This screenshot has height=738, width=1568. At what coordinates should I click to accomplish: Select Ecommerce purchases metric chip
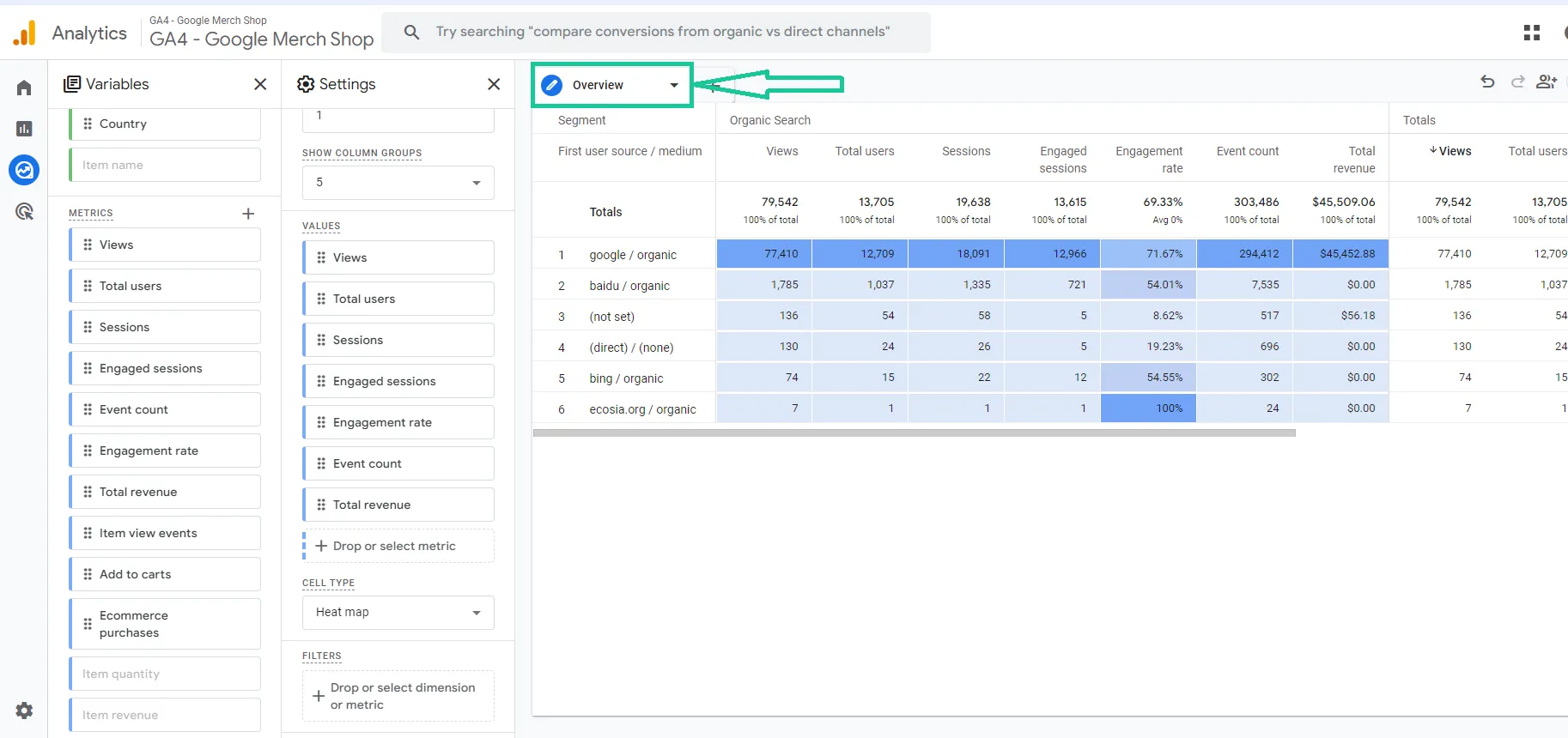tap(165, 624)
